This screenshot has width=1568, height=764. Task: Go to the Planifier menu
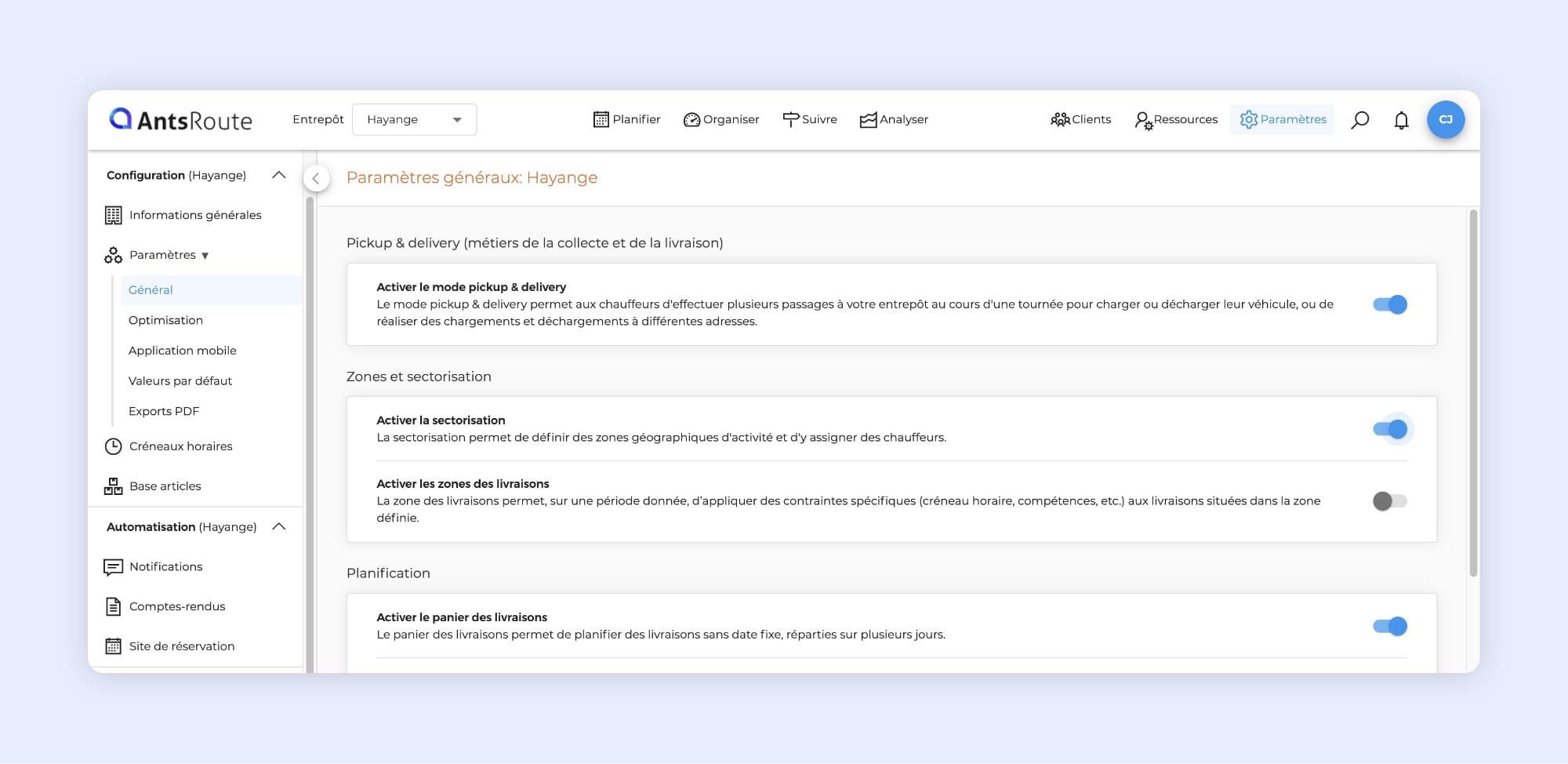(x=626, y=120)
